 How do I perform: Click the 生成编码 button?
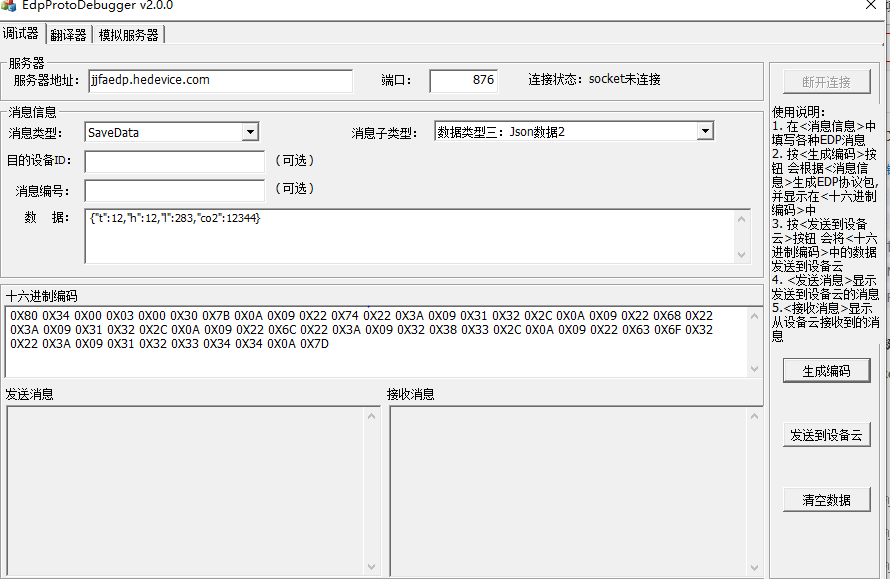point(826,371)
